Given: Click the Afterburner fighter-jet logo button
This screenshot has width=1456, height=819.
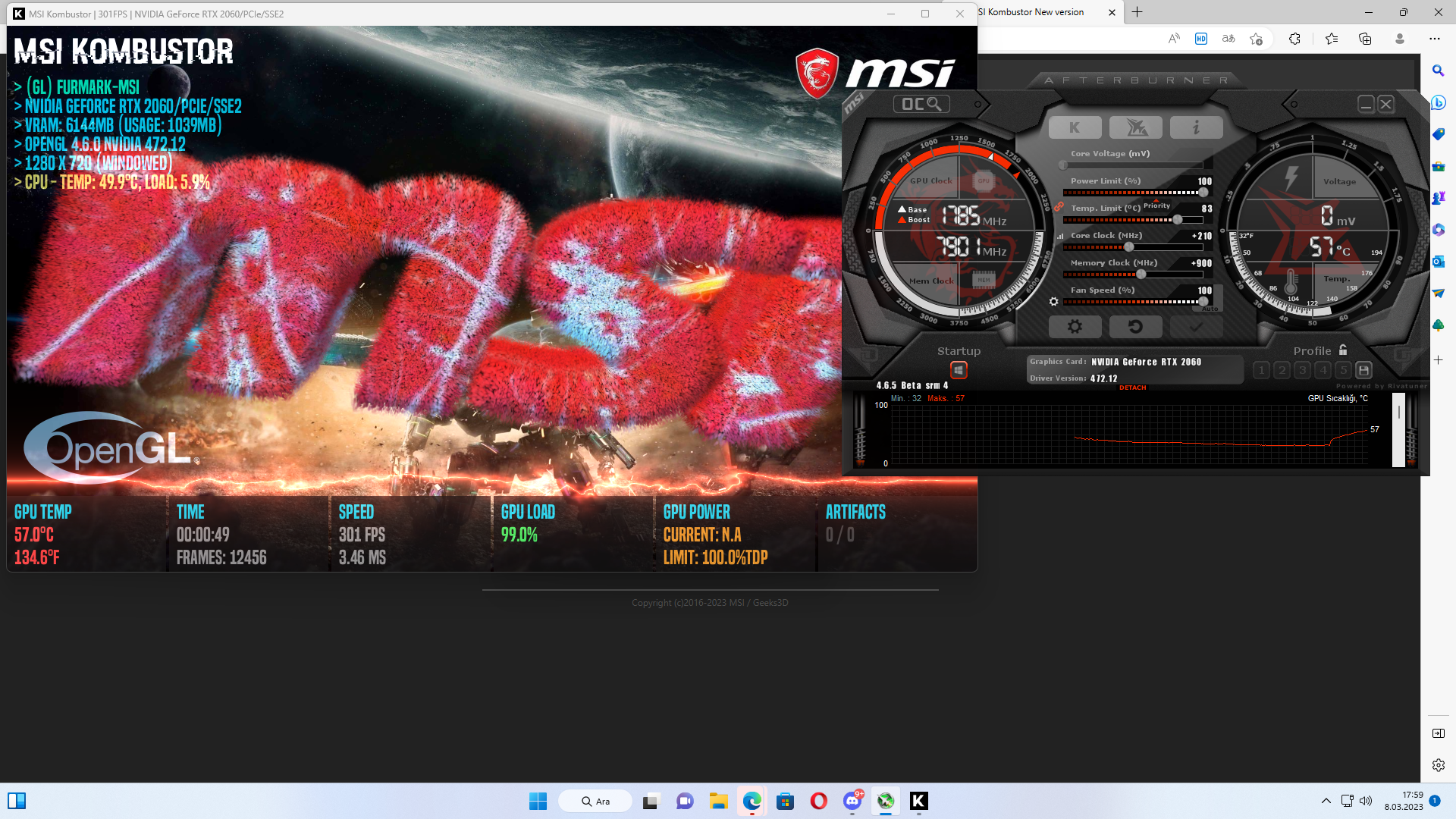Looking at the screenshot, I should [1135, 127].
